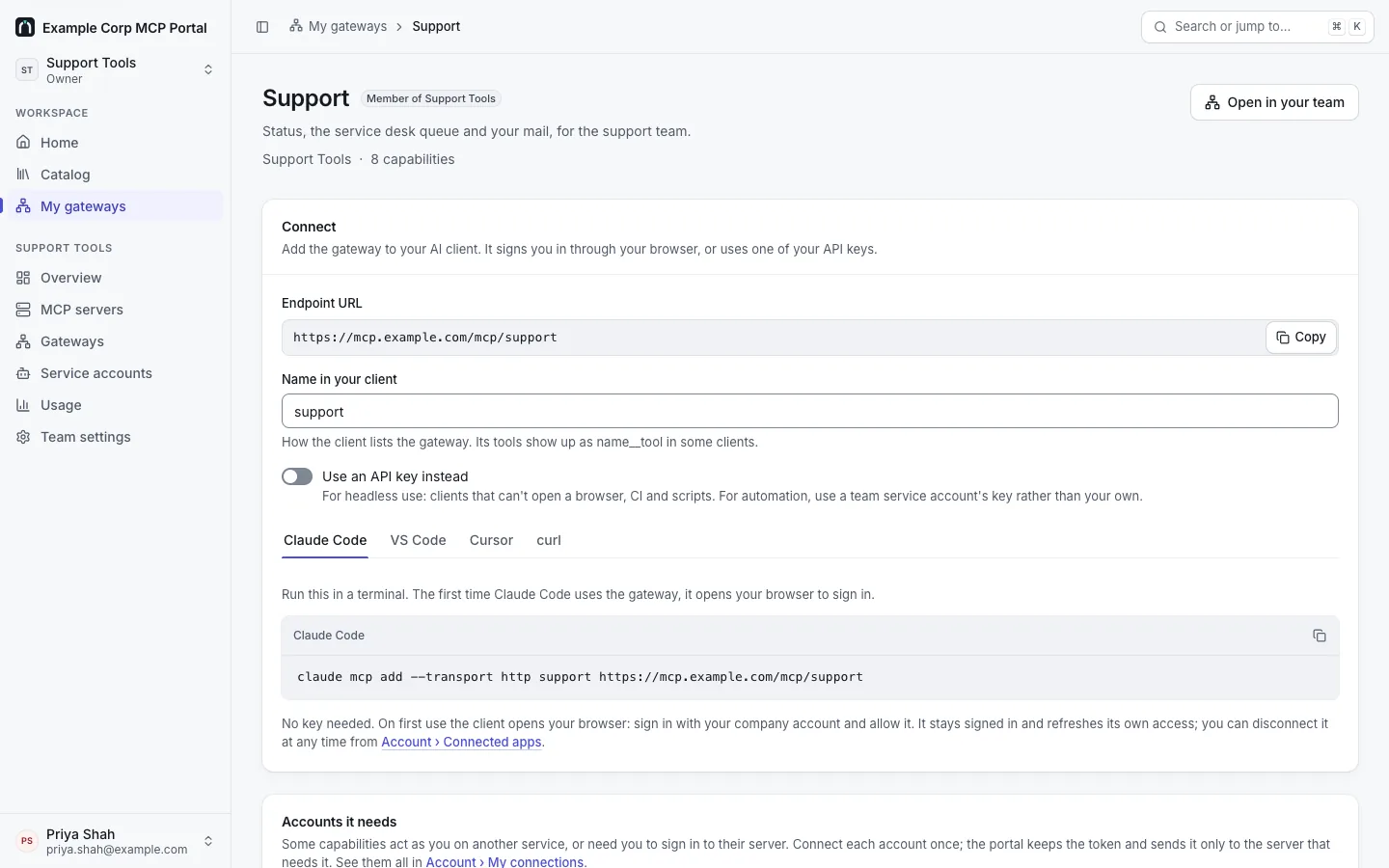The width and height of the screenshot is (1389, 868).
Task: Click the Gateways icon under Support Tools
Action: coord(23,341)
